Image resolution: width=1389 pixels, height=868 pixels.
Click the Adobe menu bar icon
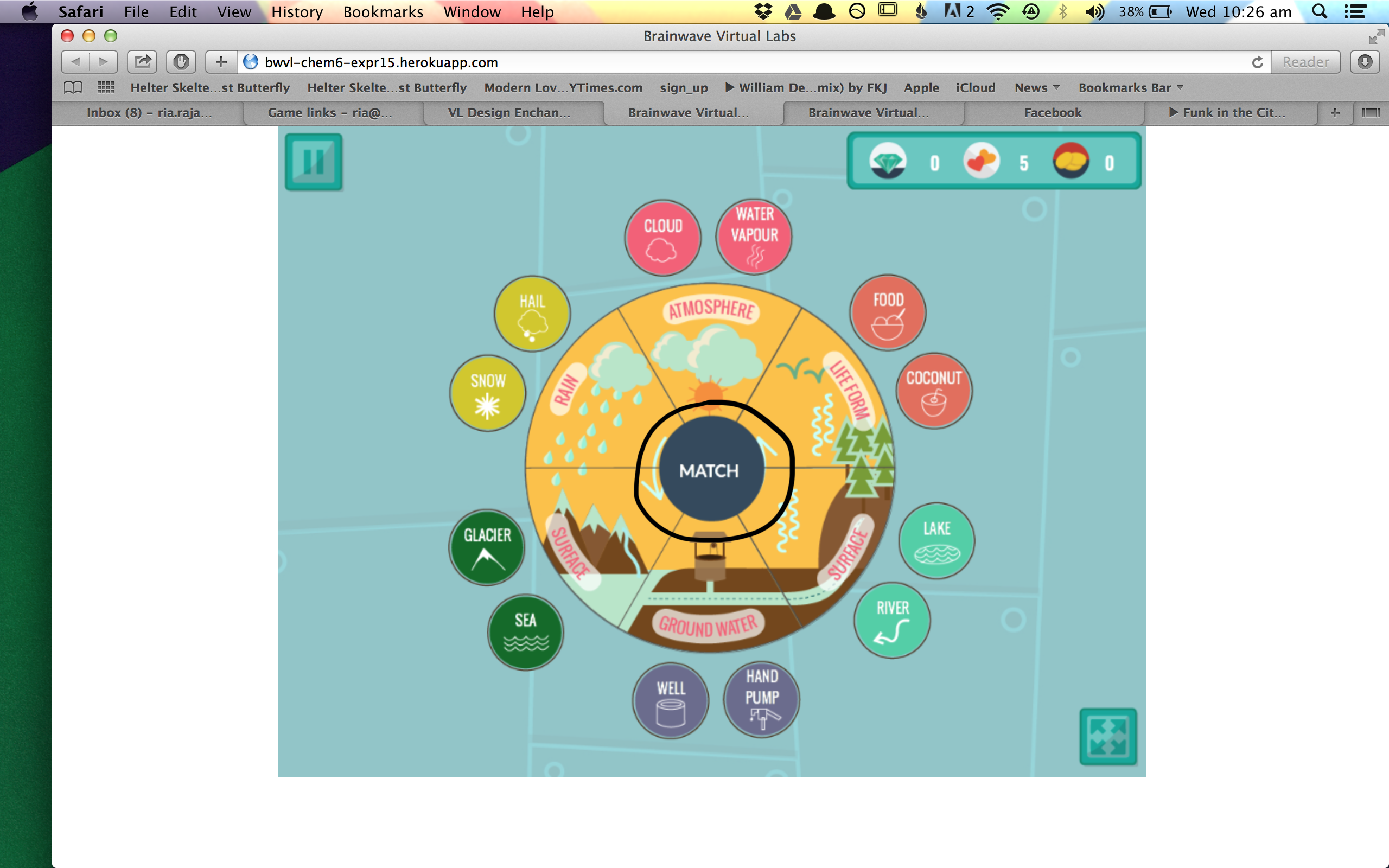pyautogui.click(x=958, y=11)
